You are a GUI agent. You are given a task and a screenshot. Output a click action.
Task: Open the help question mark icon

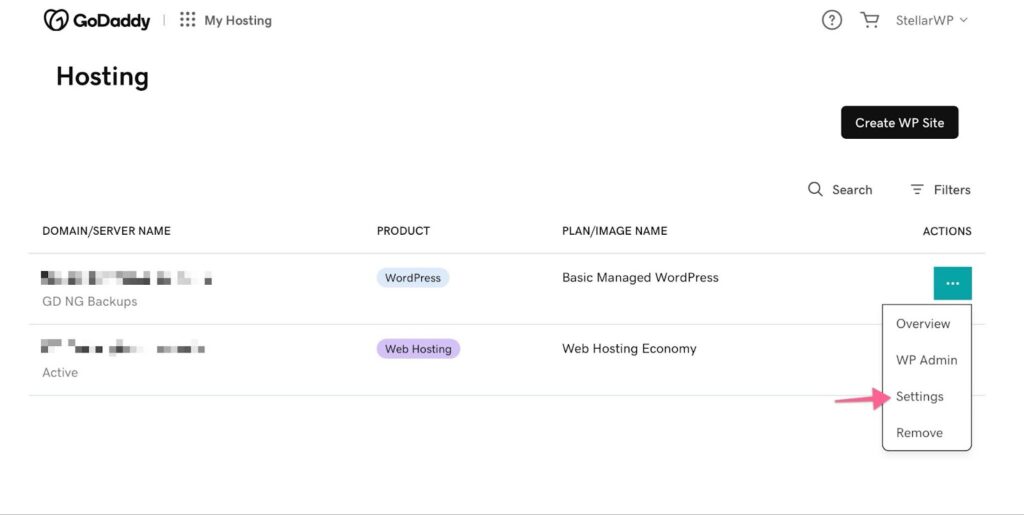click(x=832, y=20)
